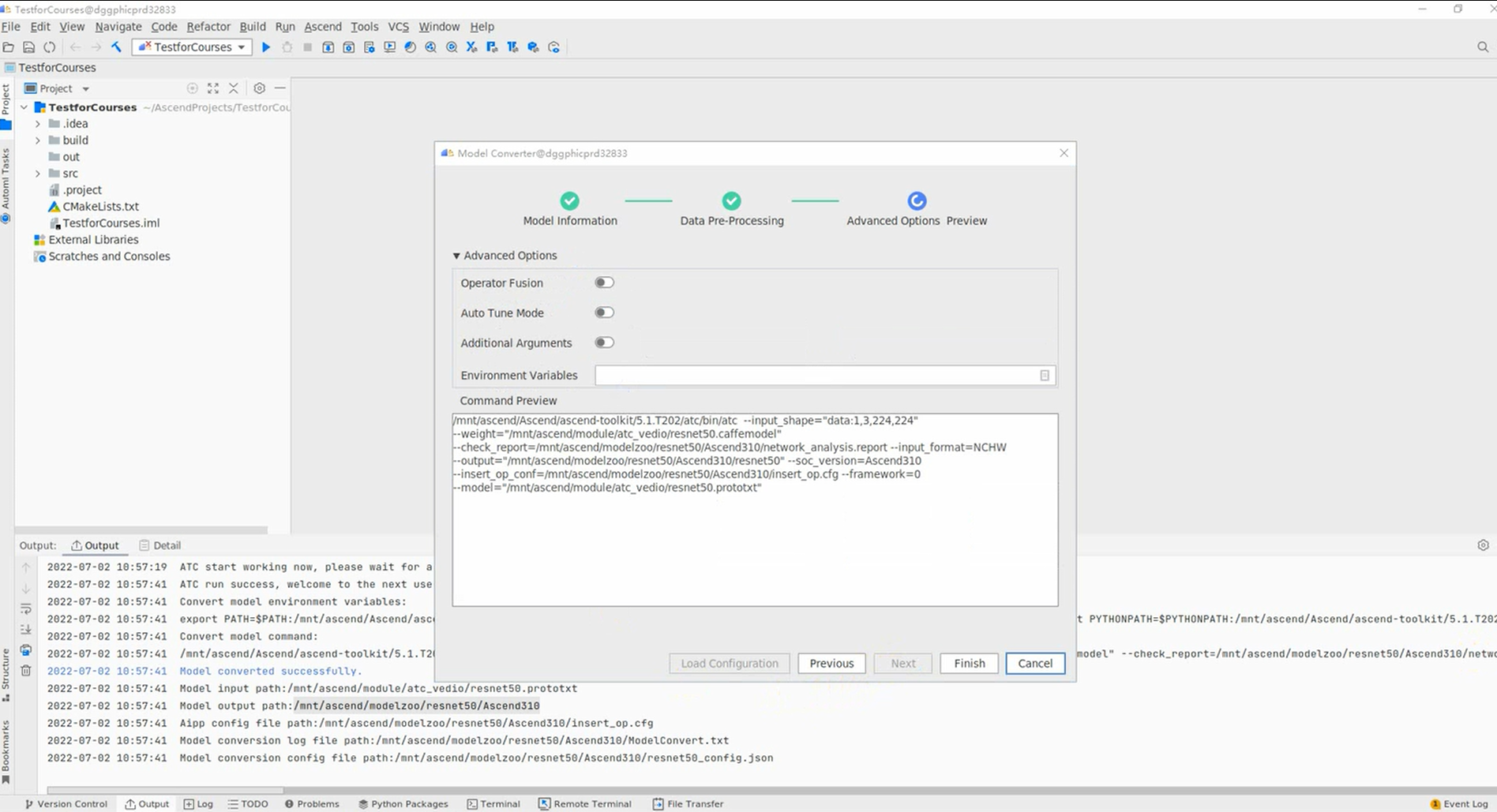The width and height of the screenshot is (1497, 812).
Task: Click the pie-chart shaped toolbar icon
Action: point(410,47)
